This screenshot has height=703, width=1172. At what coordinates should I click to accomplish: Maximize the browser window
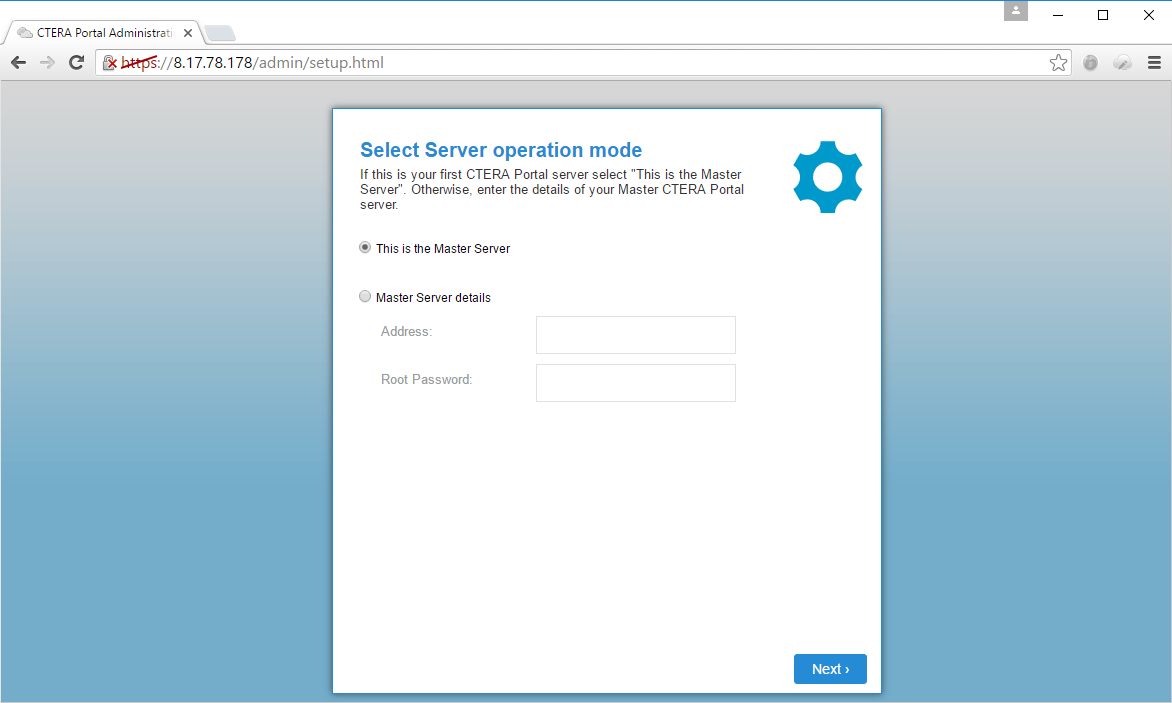[1102, 15]
